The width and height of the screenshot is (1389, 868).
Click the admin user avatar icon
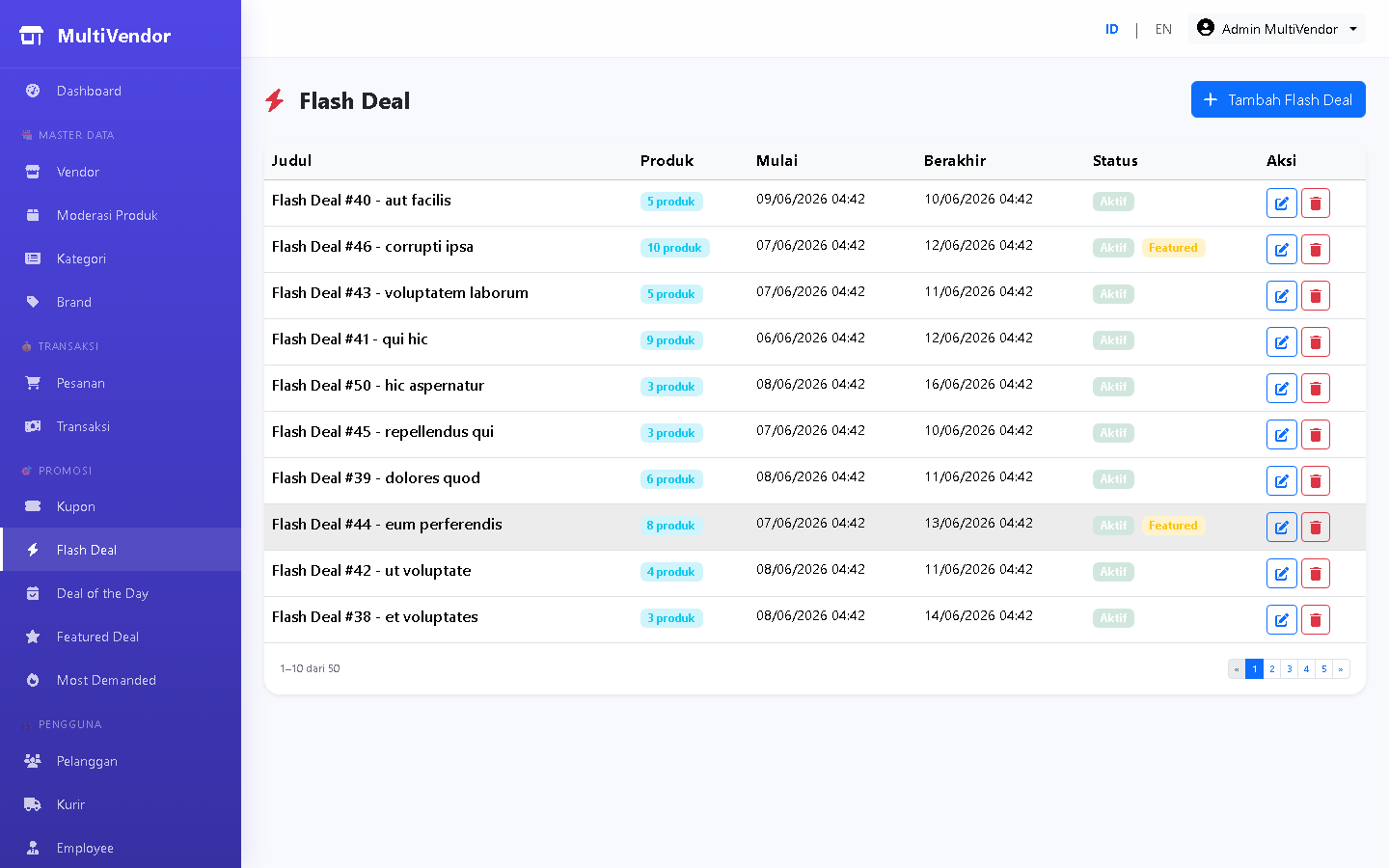[1206, 27]
